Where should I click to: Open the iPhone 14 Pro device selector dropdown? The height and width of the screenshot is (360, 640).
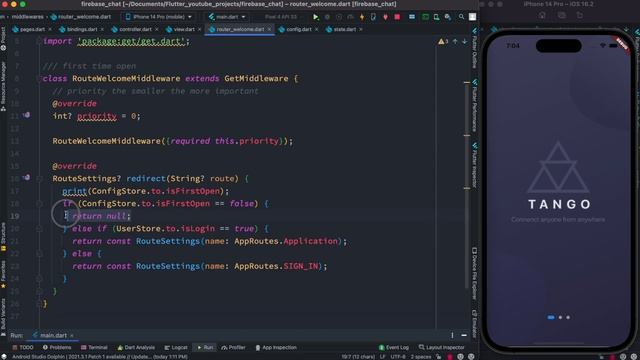[159, 17]
